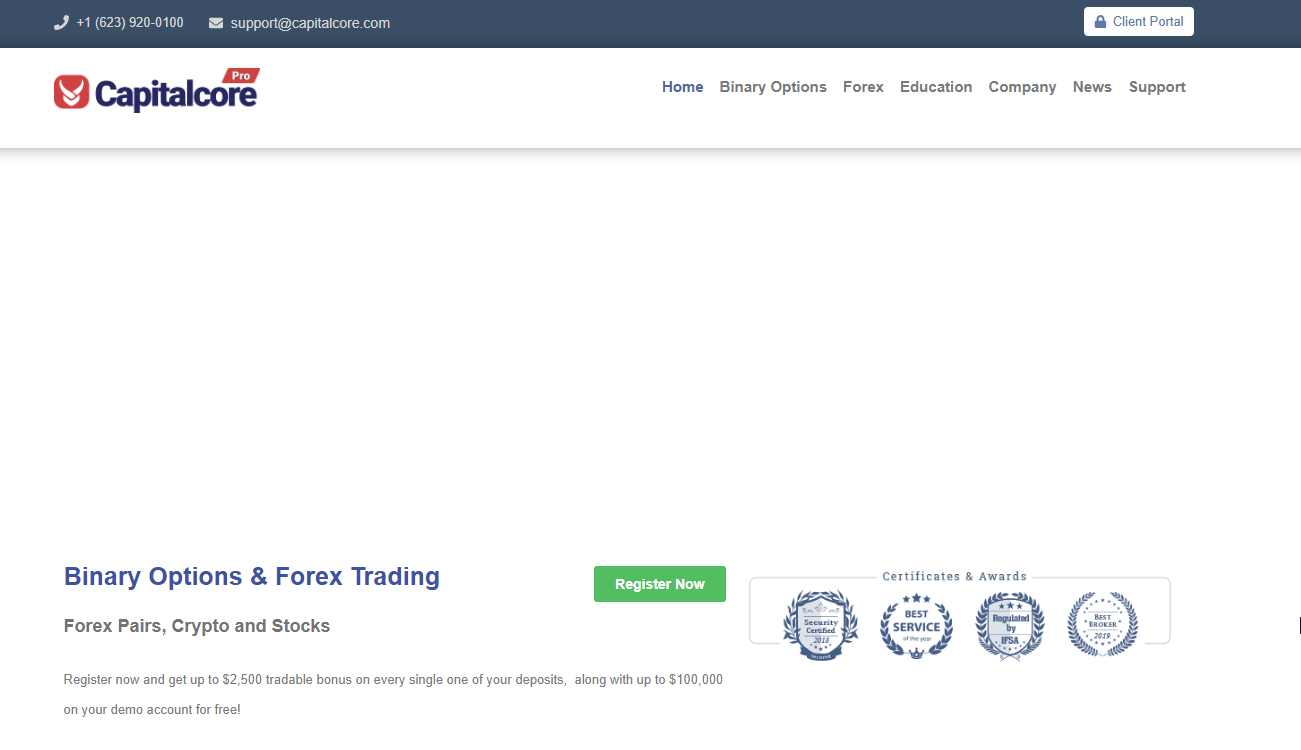Open the Education menu
Image resolution: width=1301 pixels, height=750 pixels.
(x=936, y=87)
